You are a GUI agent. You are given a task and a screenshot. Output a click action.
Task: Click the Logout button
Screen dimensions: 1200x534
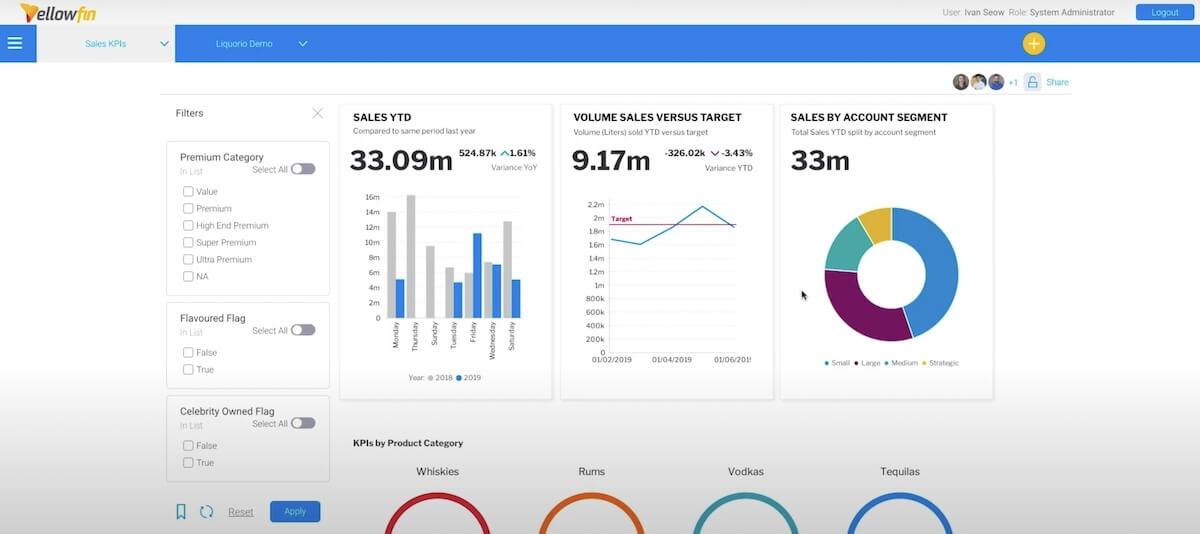pos(1164,12)
